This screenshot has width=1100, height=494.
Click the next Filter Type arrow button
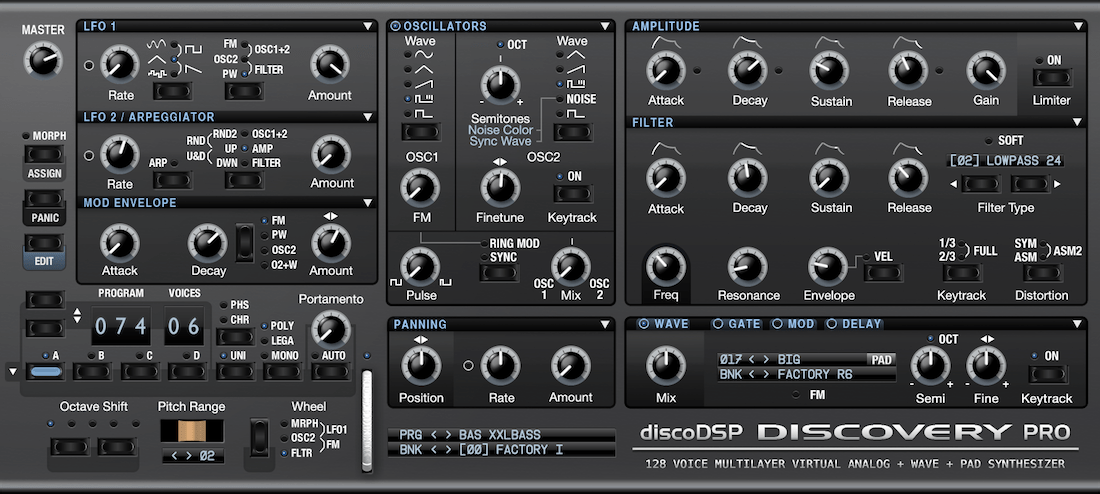pyautogui.click(x=1030, y=184)
